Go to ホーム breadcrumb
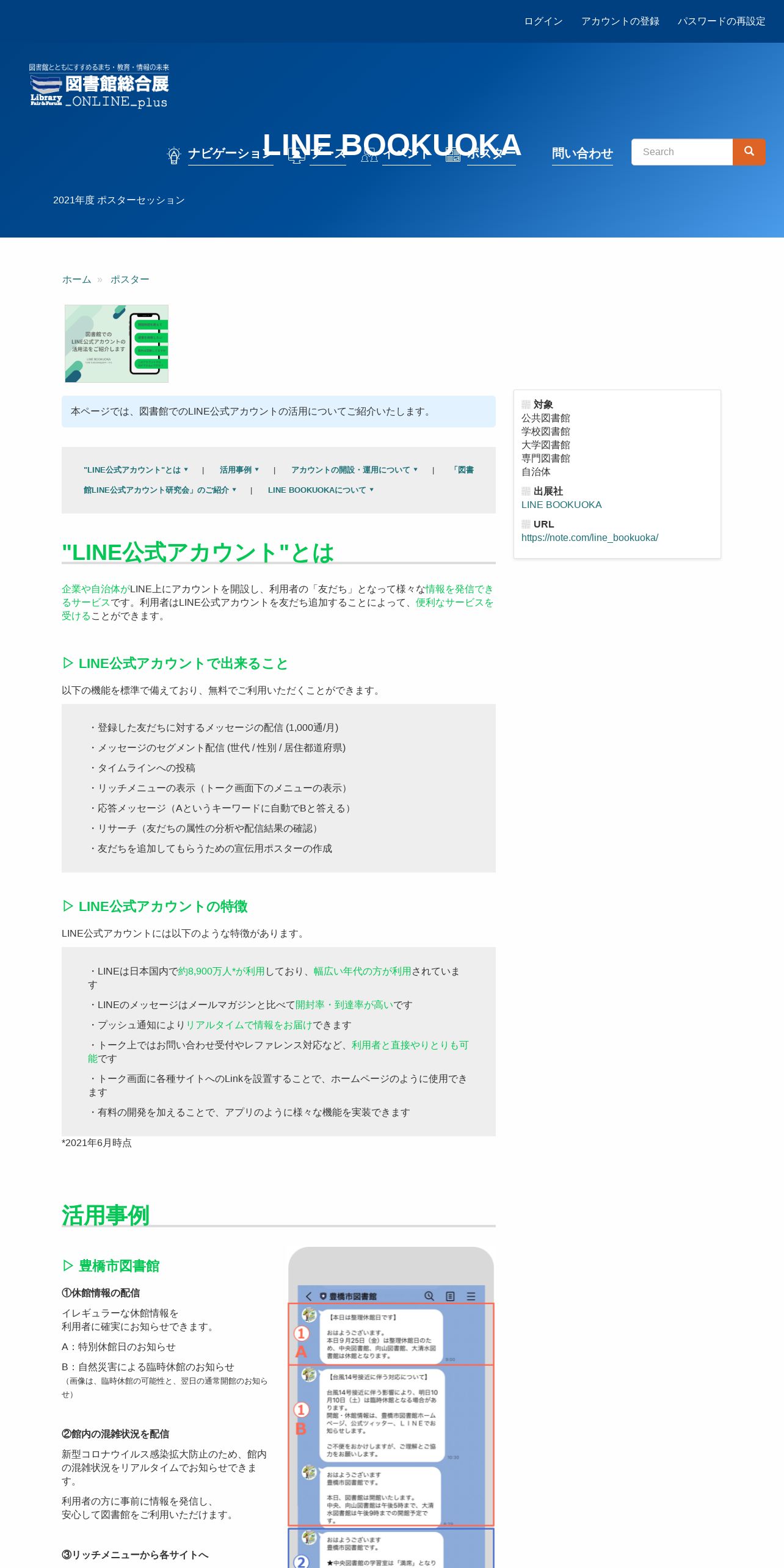 [x=76, y=280]
